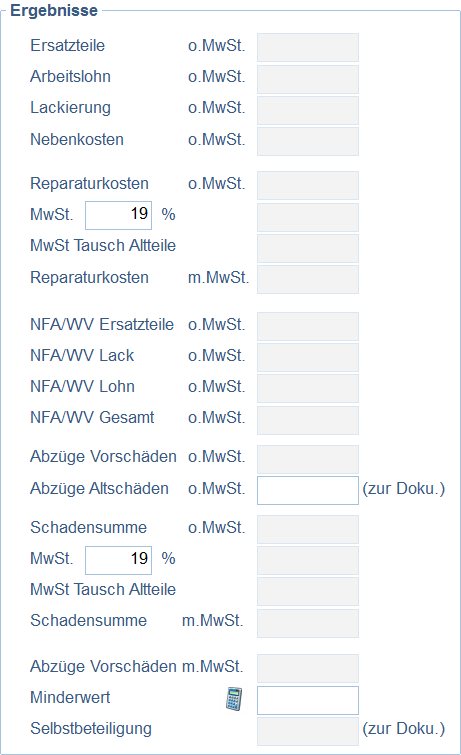
Task: Select the Abzüge Vorschäden o.MwSt. field
Action: (x=308, y=459)
